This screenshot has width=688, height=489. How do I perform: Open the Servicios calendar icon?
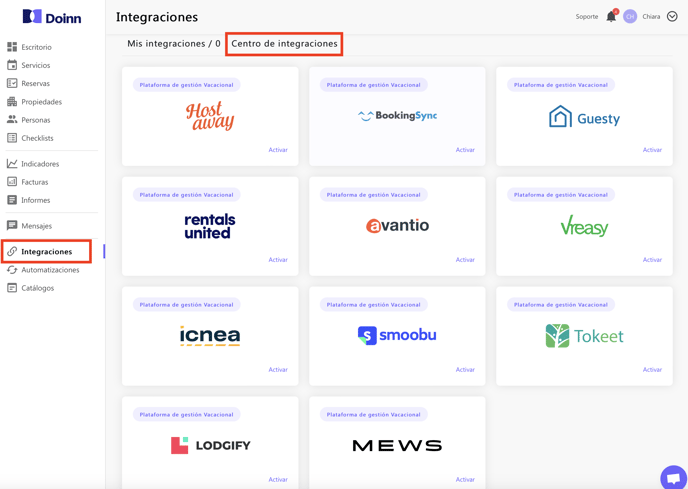[12, 65]
